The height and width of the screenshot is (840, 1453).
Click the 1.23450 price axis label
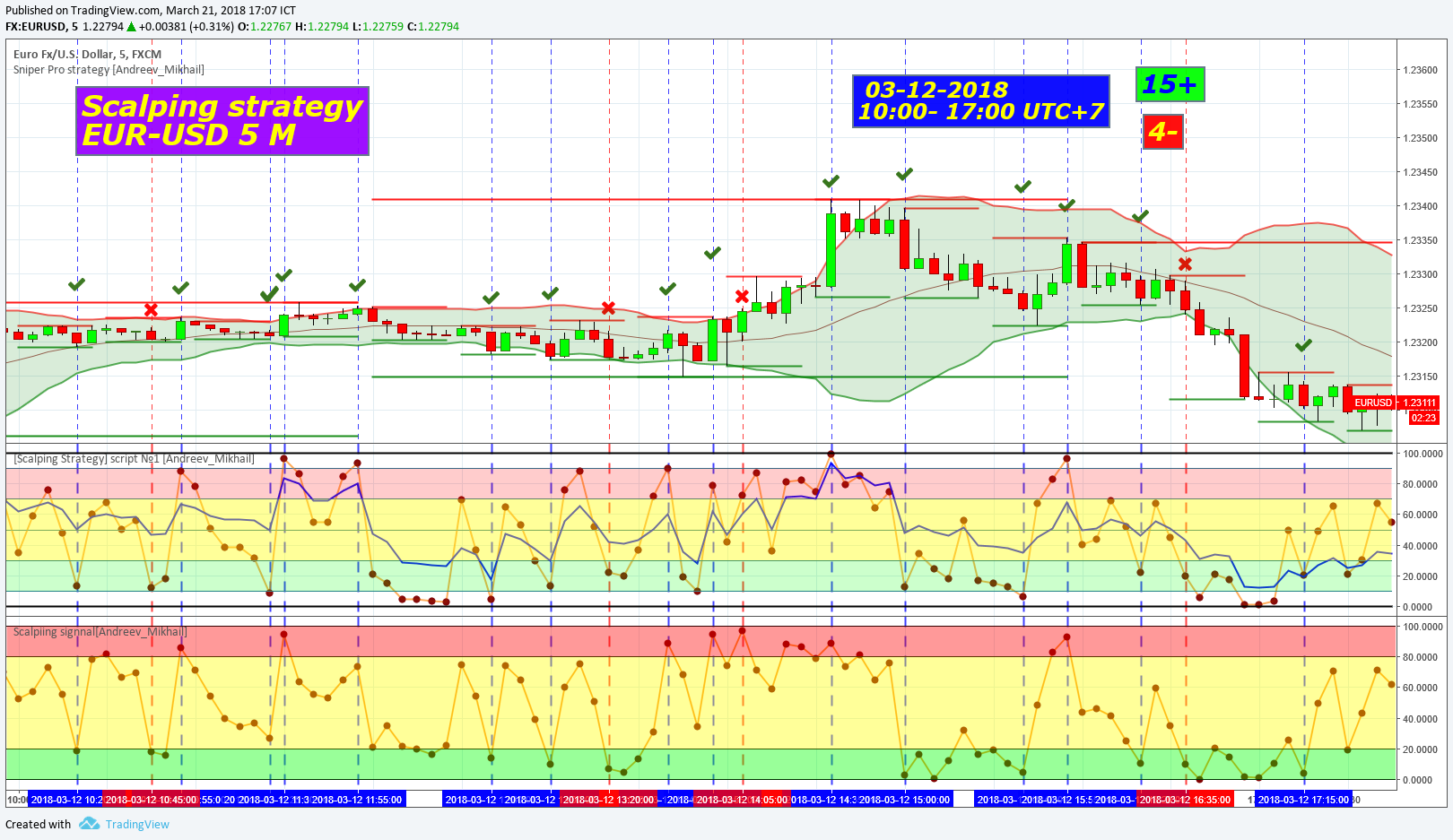click(x=1420, y=172)
